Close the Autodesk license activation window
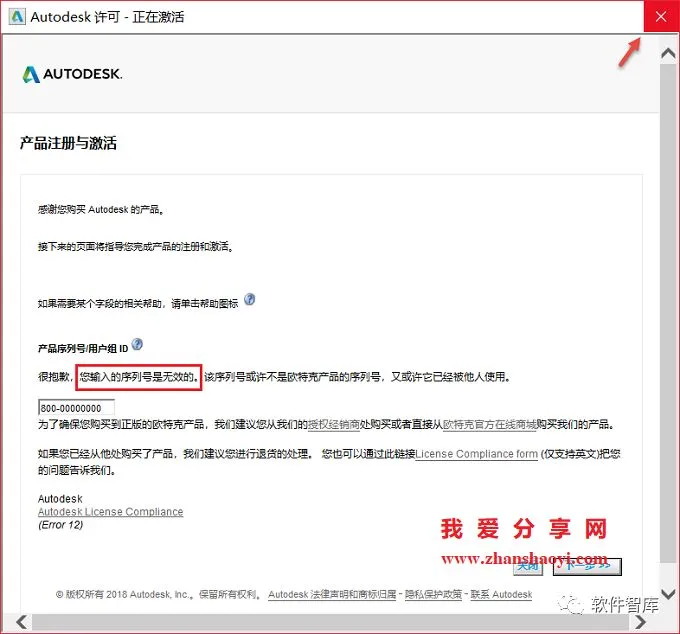The image size is (680, 634). coord(661,16)
